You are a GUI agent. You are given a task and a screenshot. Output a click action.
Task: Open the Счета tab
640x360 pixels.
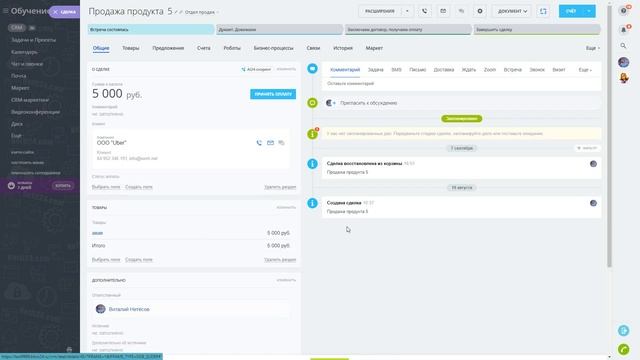pyautogui.click(x=204, y=48)
